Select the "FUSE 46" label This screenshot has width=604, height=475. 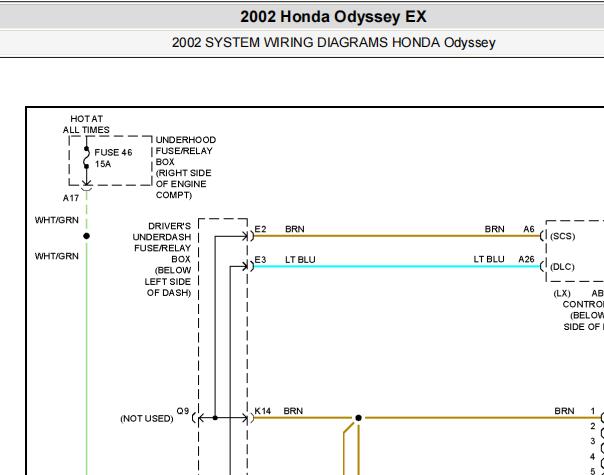[x=113, y=153]
